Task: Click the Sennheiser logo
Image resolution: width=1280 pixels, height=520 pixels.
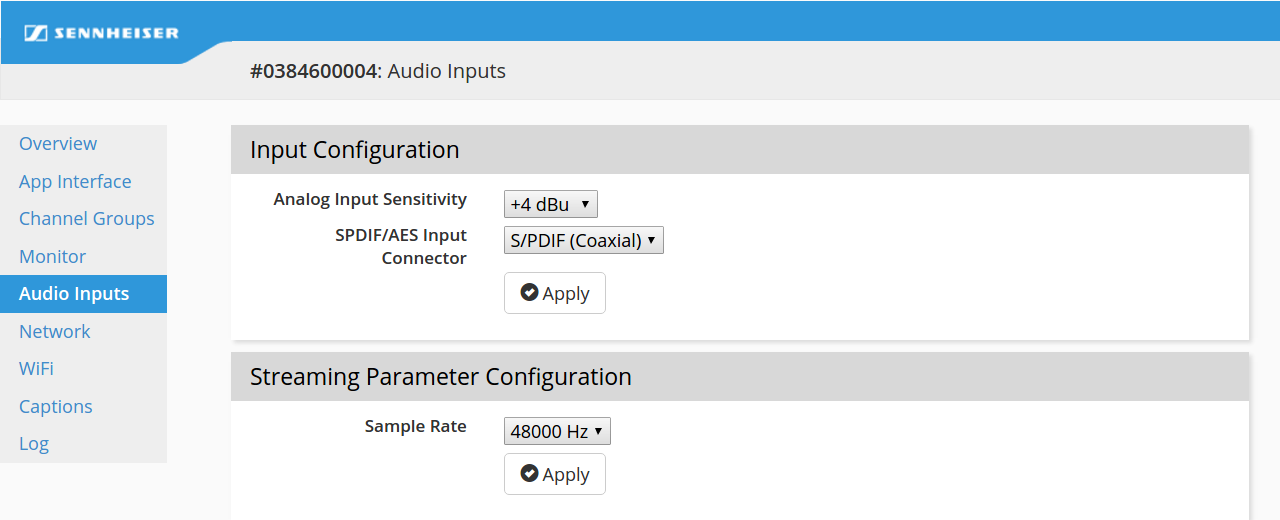Action: (102, 33)
